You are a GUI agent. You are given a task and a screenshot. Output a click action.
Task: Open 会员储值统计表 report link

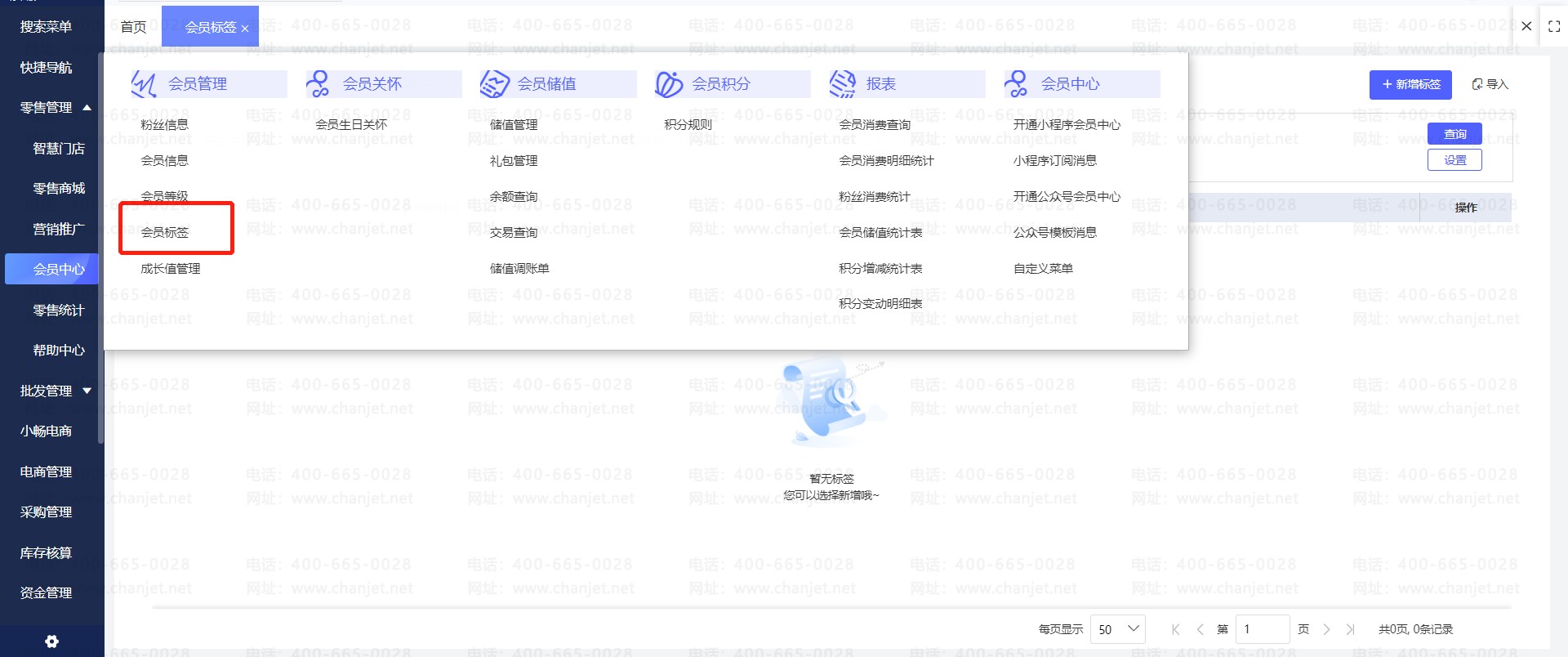(x=880, y=233)
